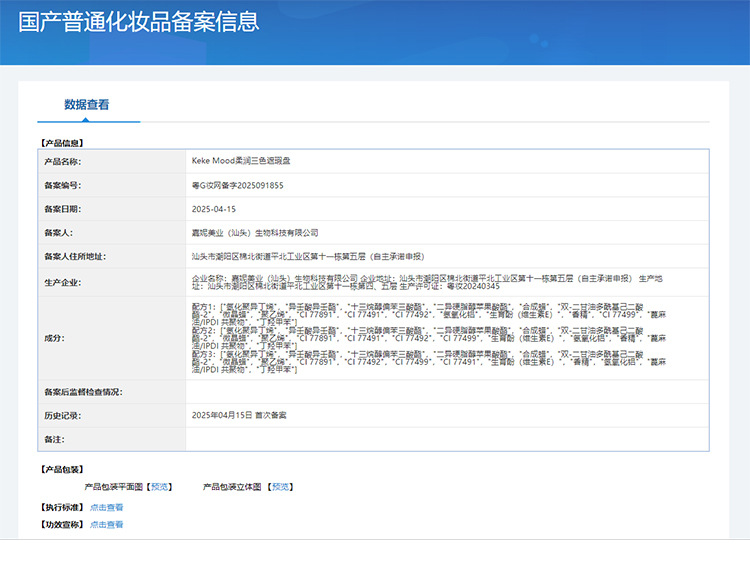This screenshot has width=750, height=570.
Task: Click the 备案人住所地址 row label
Action: tap(75, 257)
